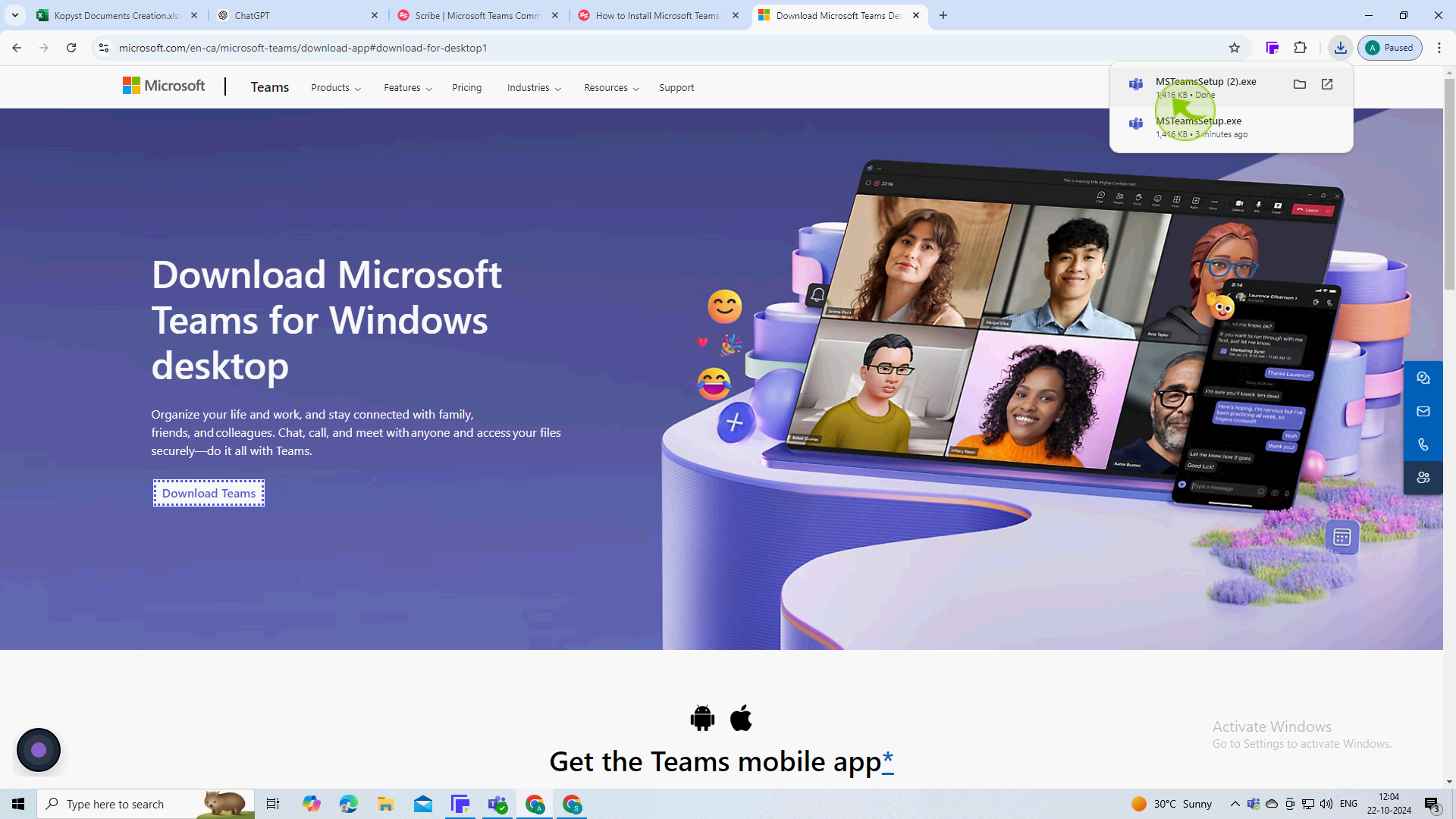This screenshot has width=1456, height=819.
Task: Expand the Industries menu
Action: tap(534, 88)
